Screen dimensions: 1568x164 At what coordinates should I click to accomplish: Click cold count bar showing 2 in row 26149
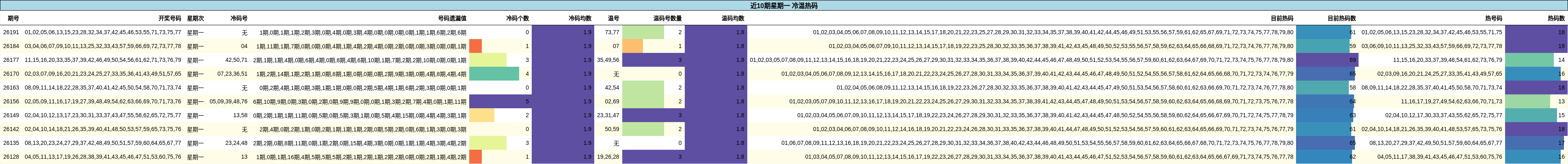(x=481, y=115)
